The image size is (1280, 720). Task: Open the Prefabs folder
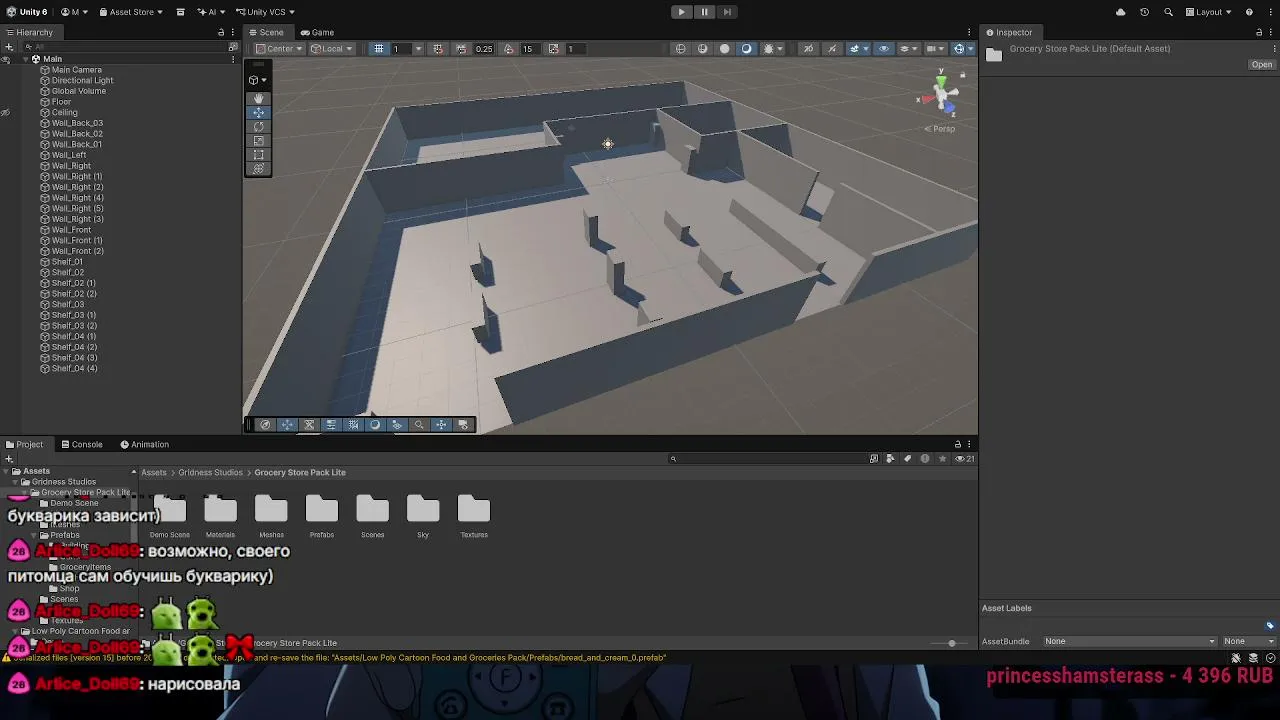point(322,516)
